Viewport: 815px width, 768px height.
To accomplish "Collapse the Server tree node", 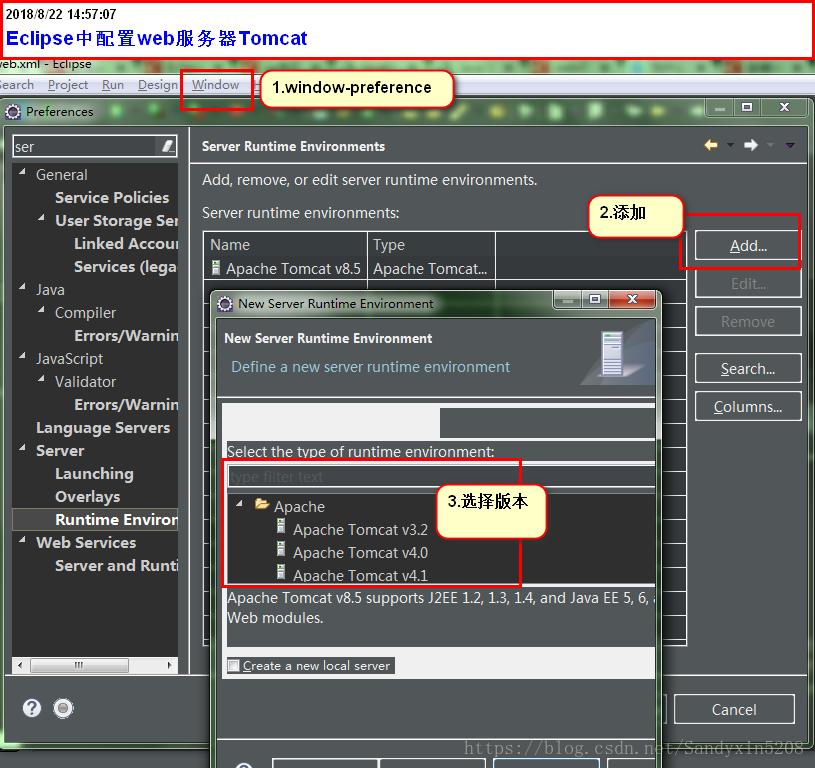I will click(22, 447).
